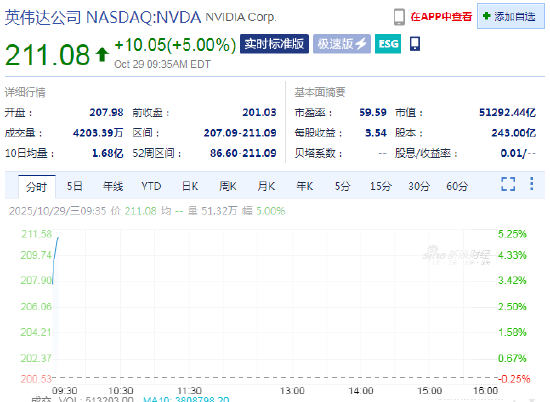Click the blue phone icon next to ESG

tap(415, 44)
